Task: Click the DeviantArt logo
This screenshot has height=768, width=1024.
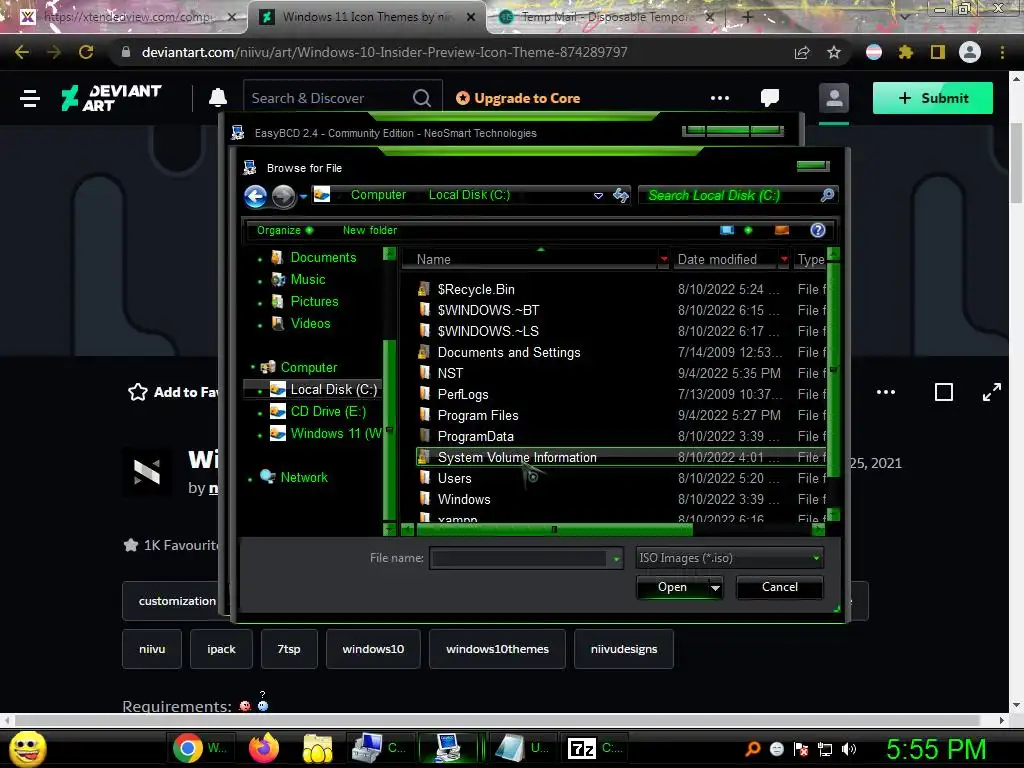Action: coord(111,98)
